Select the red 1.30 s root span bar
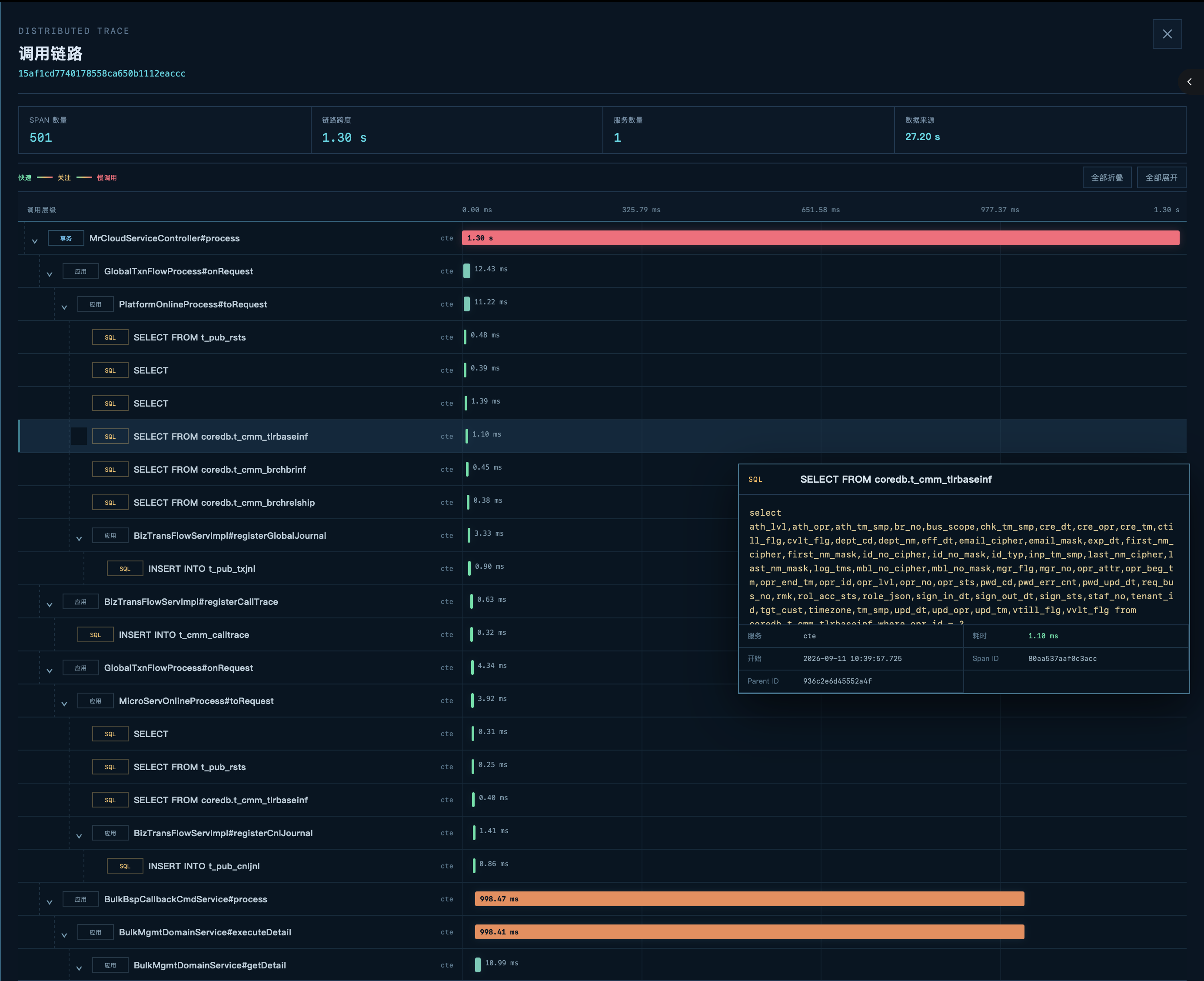This screenshot has width=1204, height=981. (821, 238)
